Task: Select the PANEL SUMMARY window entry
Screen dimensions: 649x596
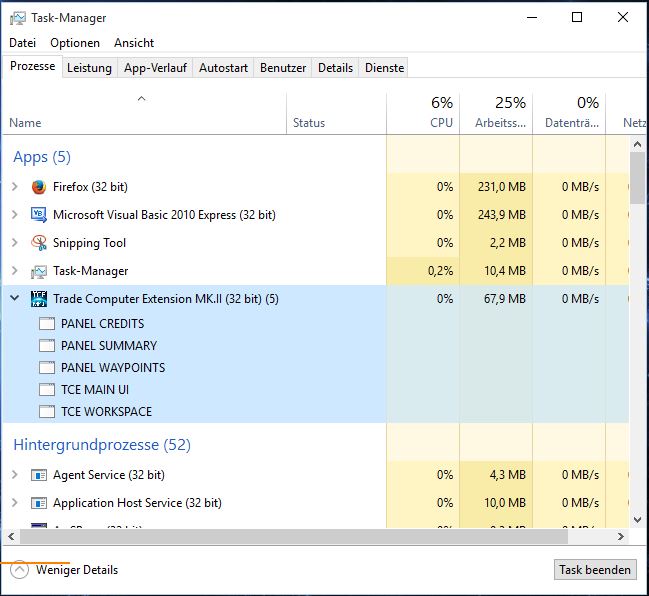Action: (x=109, y=346)
